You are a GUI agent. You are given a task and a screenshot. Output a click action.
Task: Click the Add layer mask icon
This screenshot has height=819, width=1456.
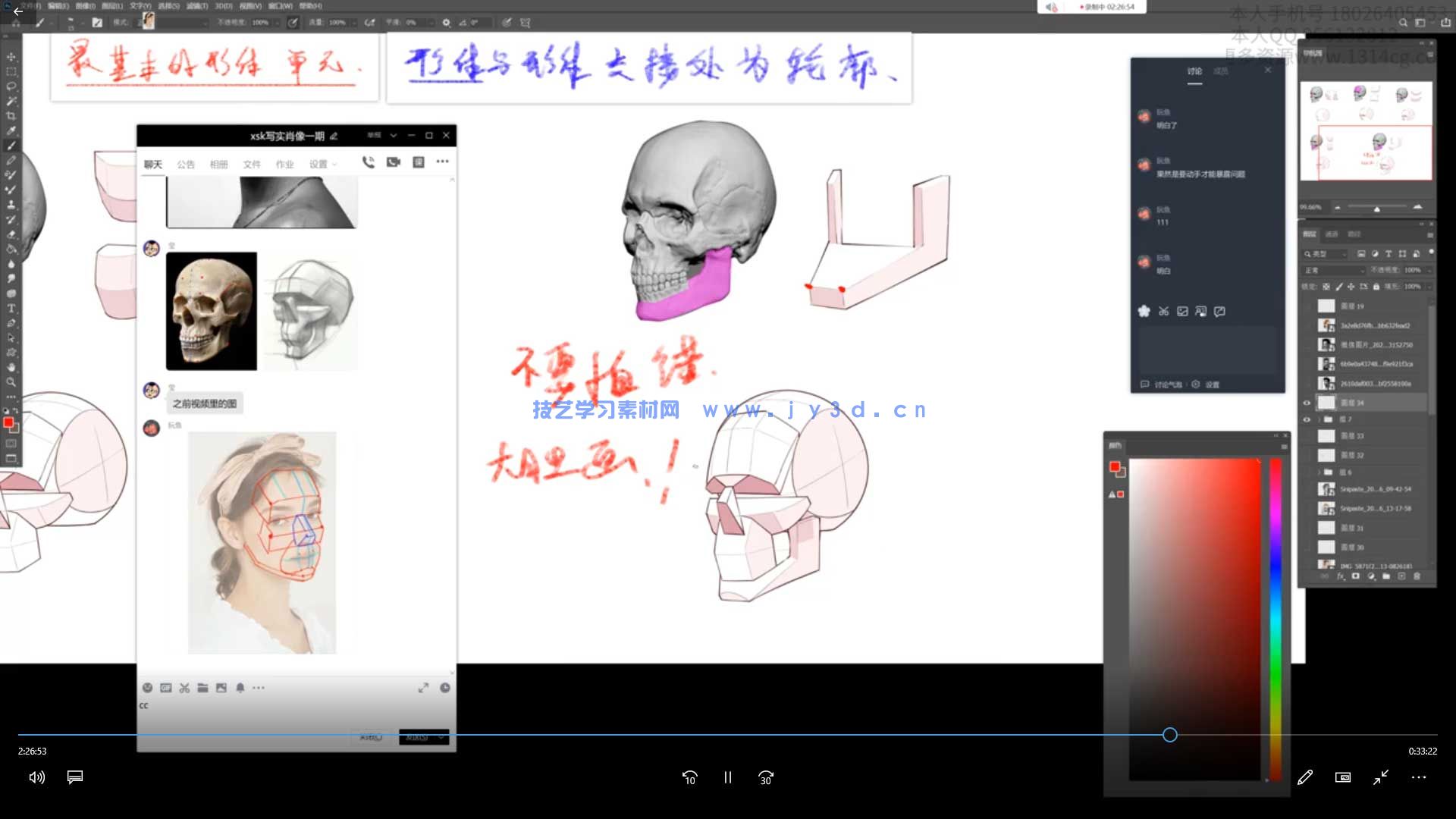(1356, 576)
